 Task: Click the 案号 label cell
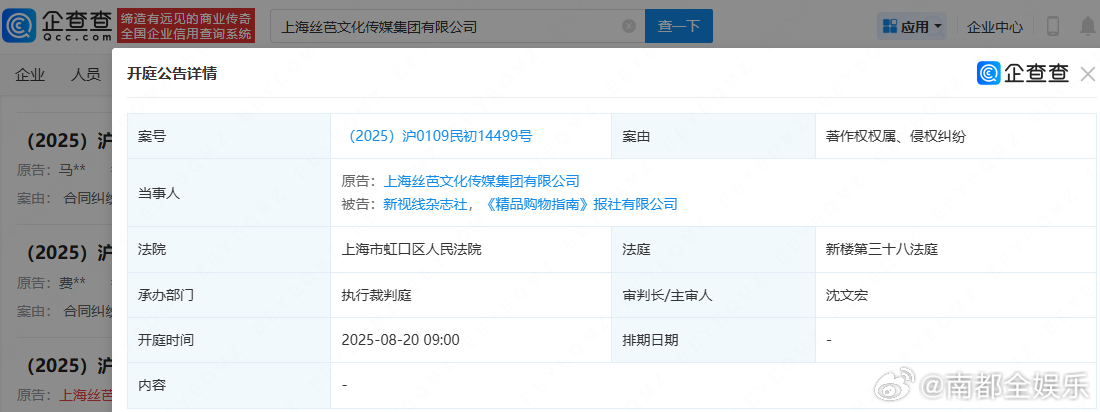click(229, 136)
